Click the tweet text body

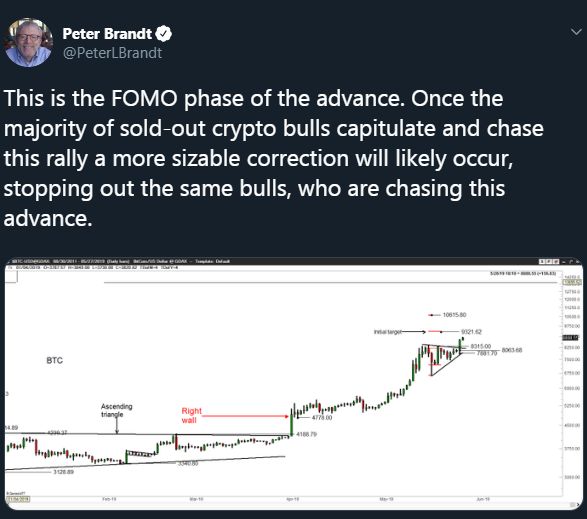(x=273, y=158)
